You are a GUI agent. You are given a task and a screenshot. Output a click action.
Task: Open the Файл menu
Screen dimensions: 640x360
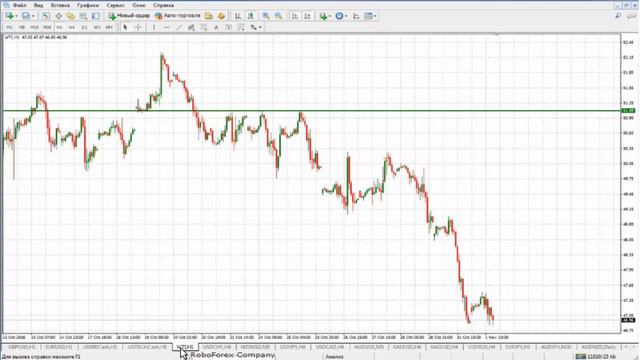coord(20,5)
